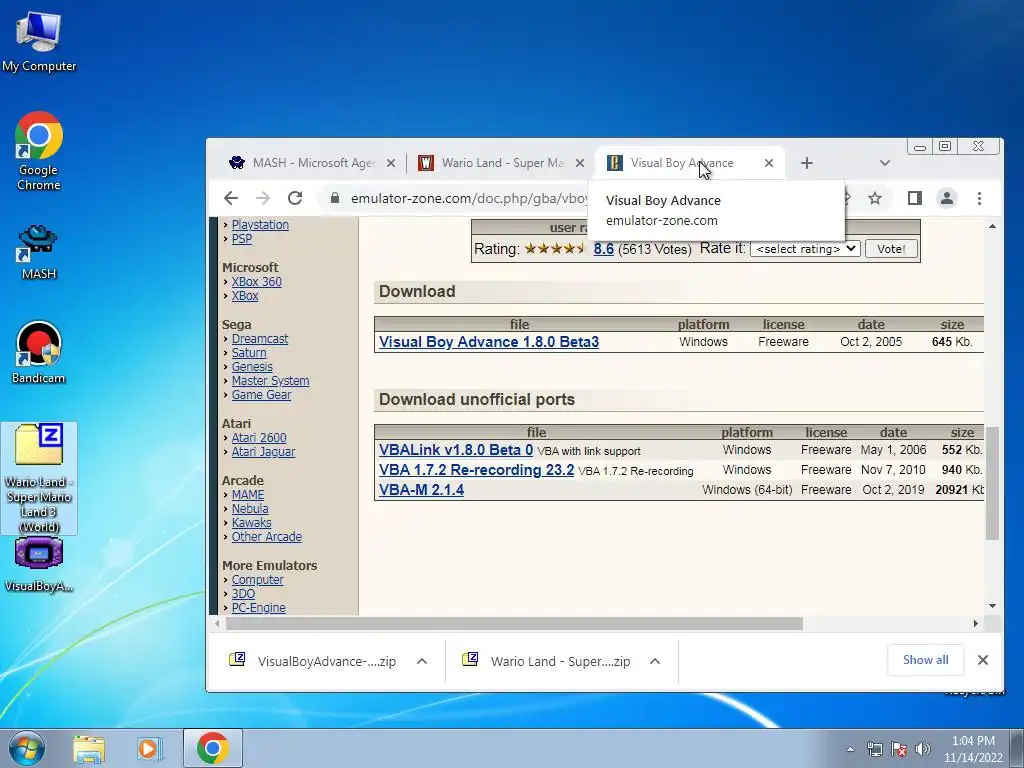Open Kawaks sidebar link

(x=251, y=523)
